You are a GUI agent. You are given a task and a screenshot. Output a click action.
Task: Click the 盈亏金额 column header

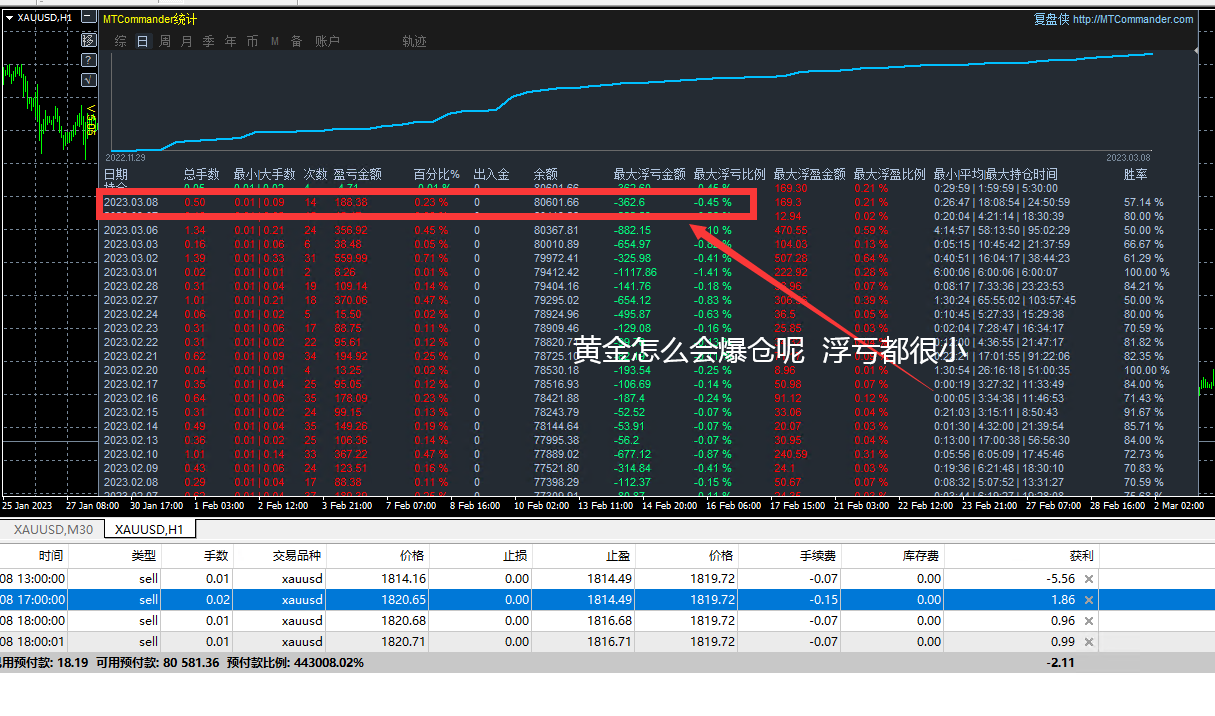(357, 174)
